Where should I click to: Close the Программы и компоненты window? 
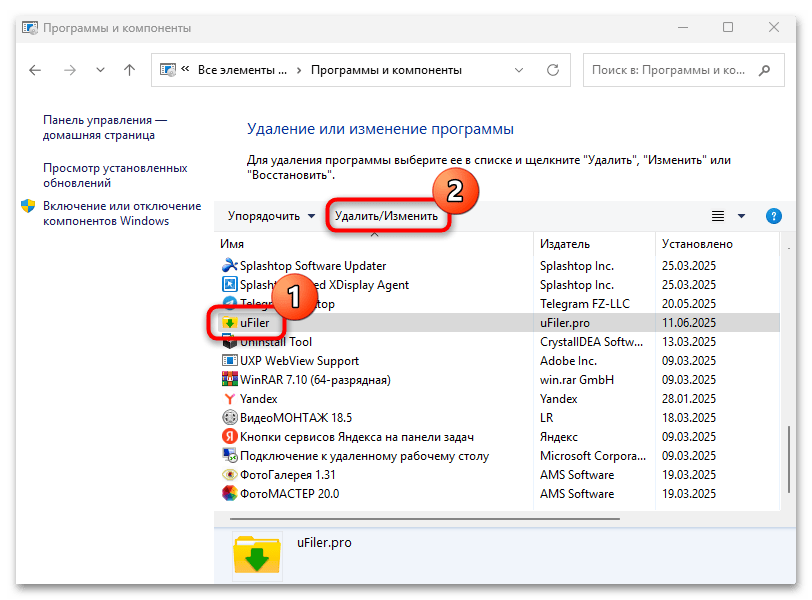[774, 27]
